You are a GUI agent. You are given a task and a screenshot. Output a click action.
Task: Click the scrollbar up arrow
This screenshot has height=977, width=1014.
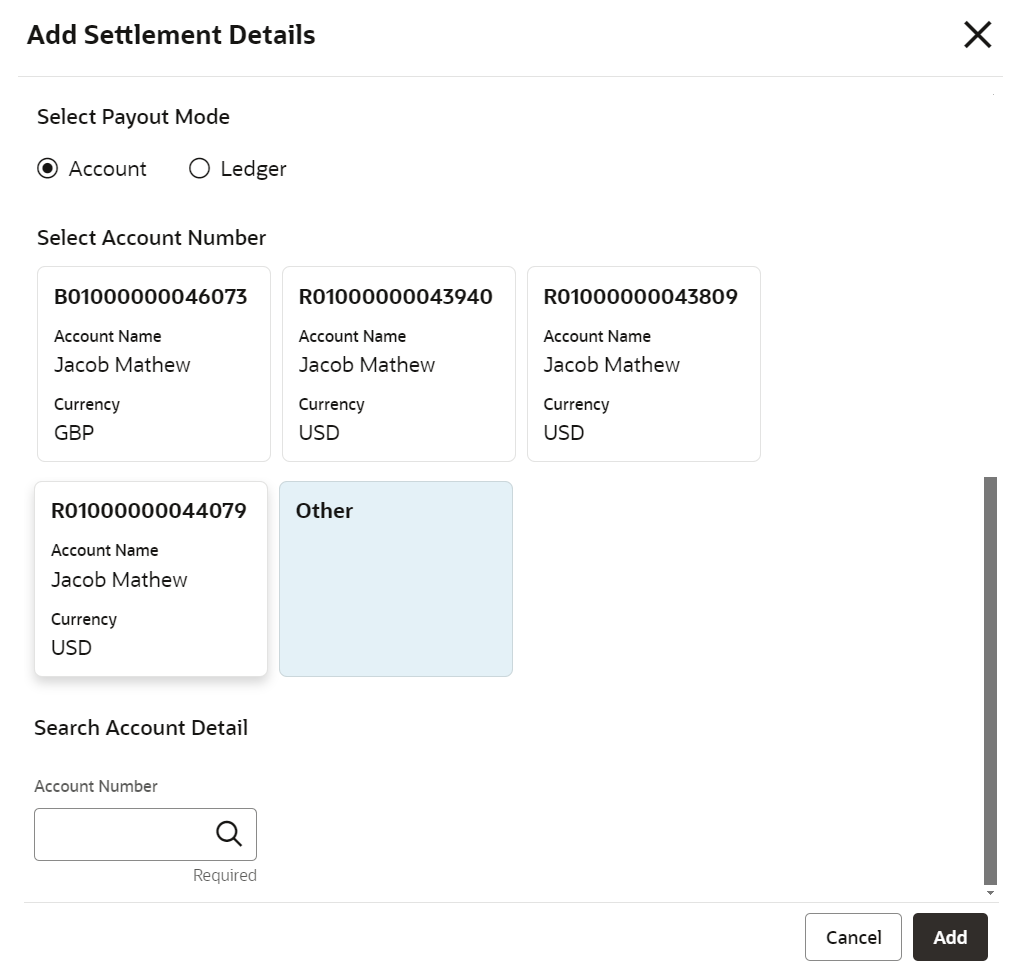994,93
